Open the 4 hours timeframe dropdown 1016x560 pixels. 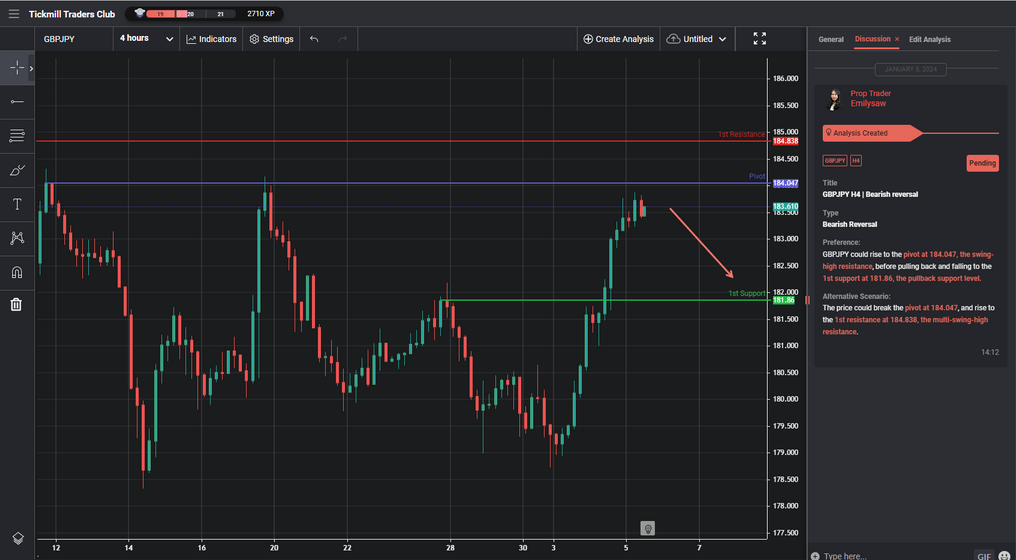[x=146, y=39]
